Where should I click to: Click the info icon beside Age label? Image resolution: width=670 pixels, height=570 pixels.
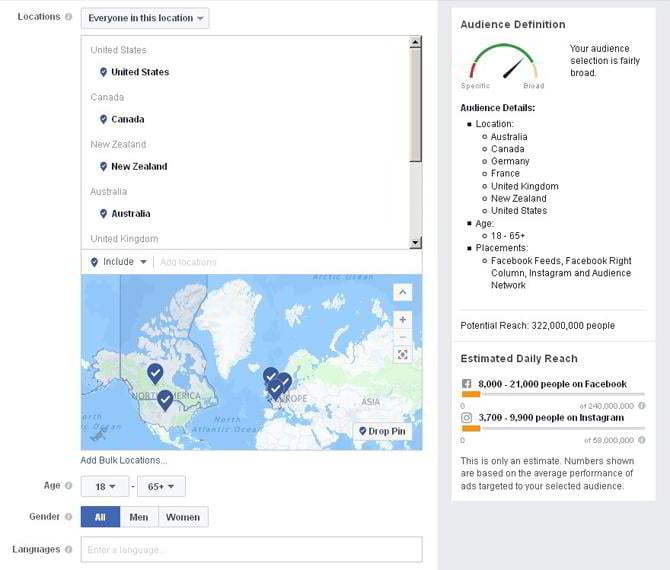pos(68,486)
